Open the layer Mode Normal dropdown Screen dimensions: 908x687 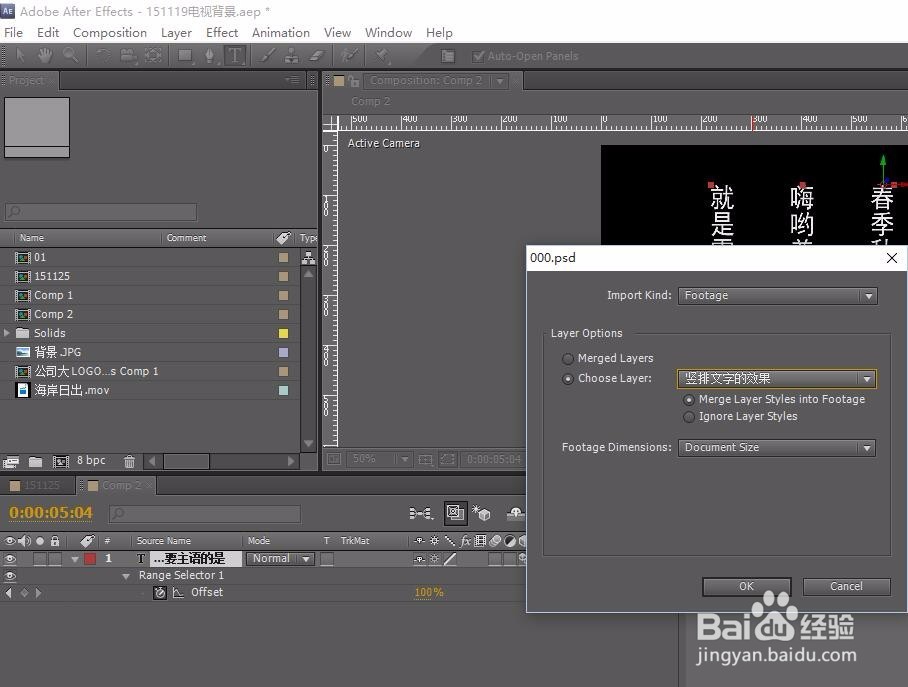(280, 559)
